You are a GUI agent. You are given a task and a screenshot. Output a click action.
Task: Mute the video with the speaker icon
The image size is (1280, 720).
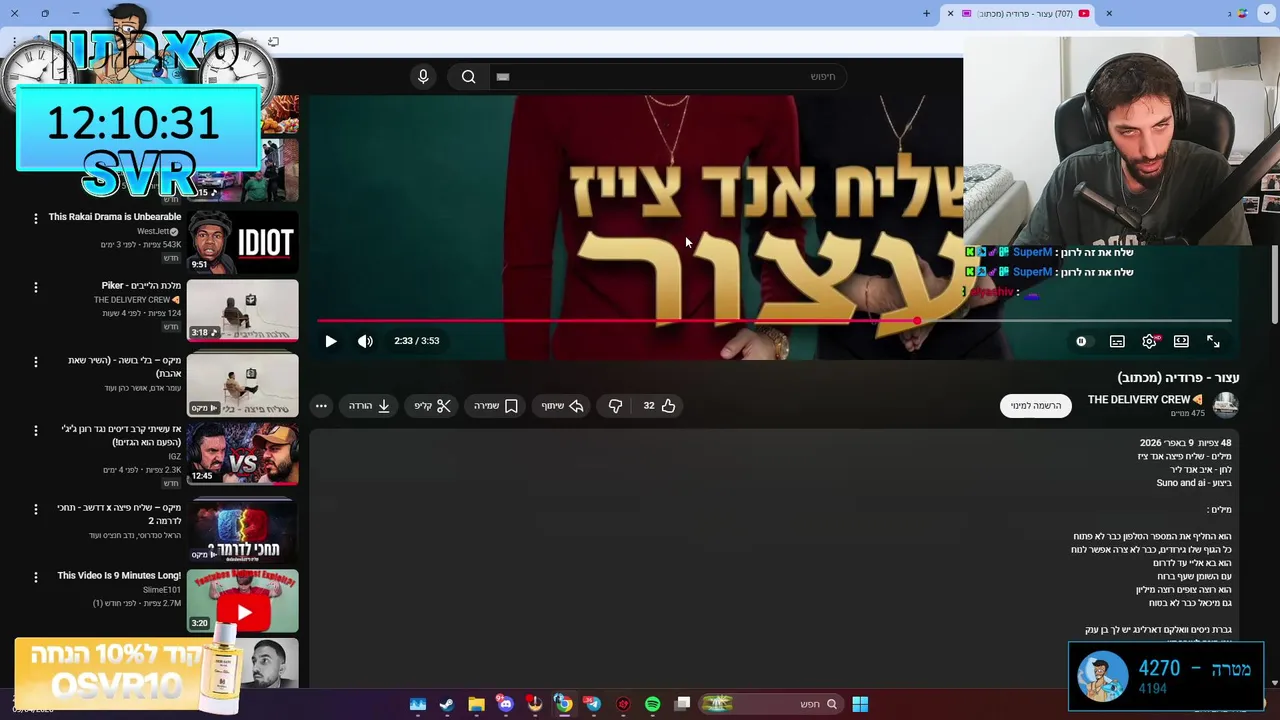click(x=366, y=341)
